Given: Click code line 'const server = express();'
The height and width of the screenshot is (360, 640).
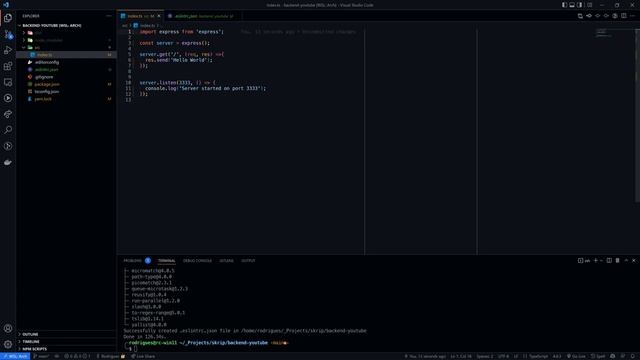Looking at the screenshot, I should click(x=175, y=43).
